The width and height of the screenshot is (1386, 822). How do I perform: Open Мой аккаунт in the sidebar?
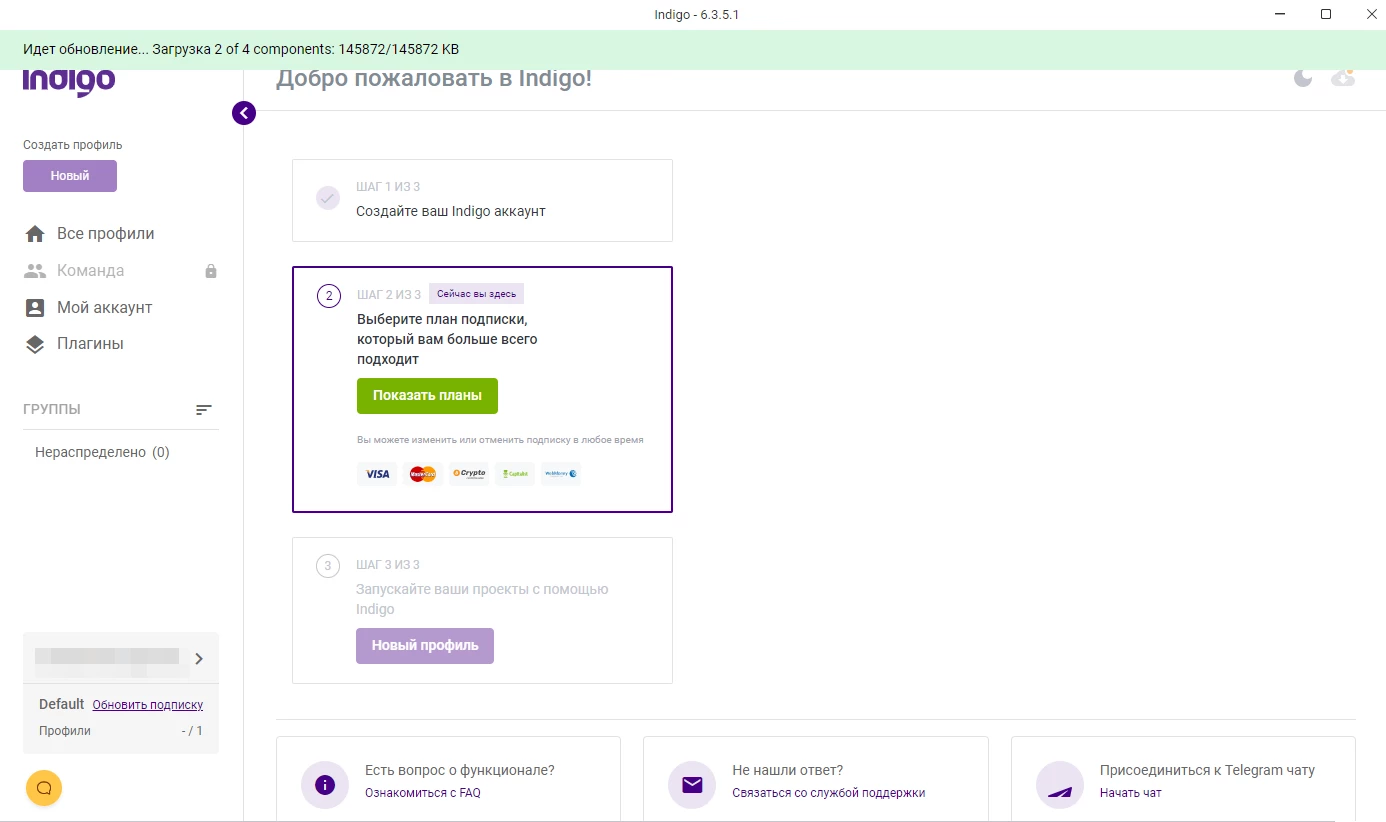point(104,307)
